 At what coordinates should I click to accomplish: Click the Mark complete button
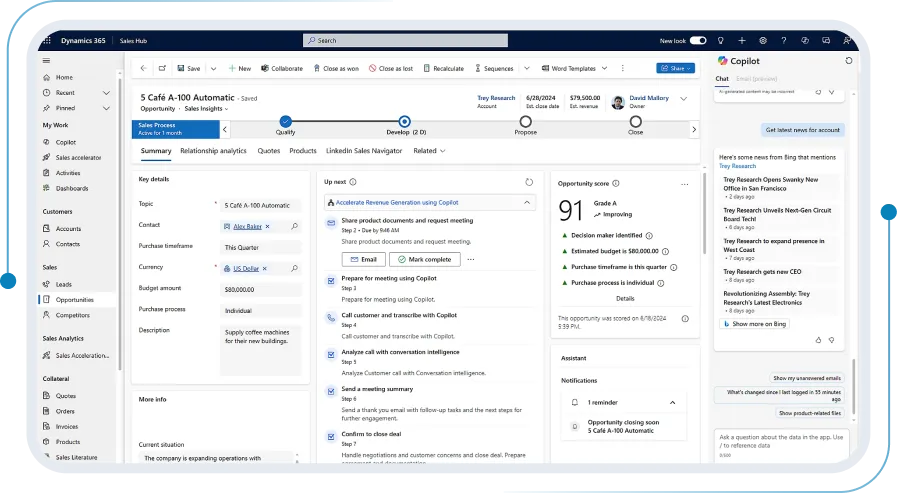tap(424, 260)
